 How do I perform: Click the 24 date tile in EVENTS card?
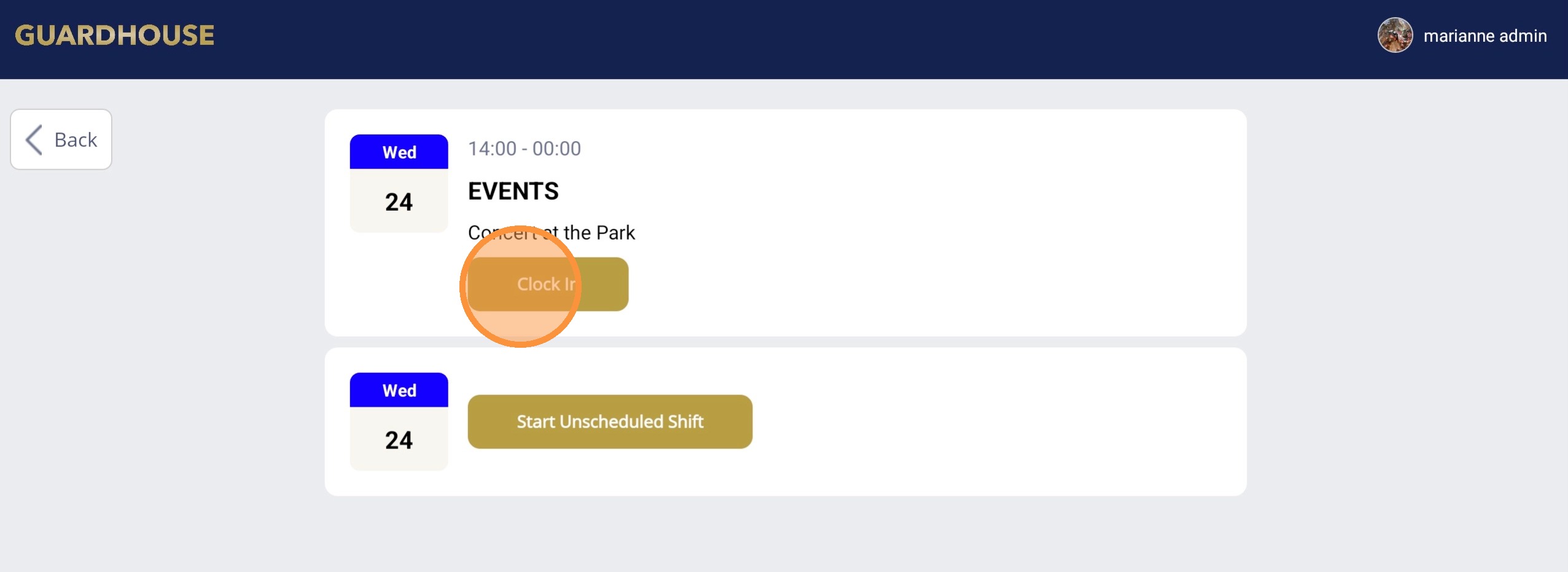tap(399, 202)
